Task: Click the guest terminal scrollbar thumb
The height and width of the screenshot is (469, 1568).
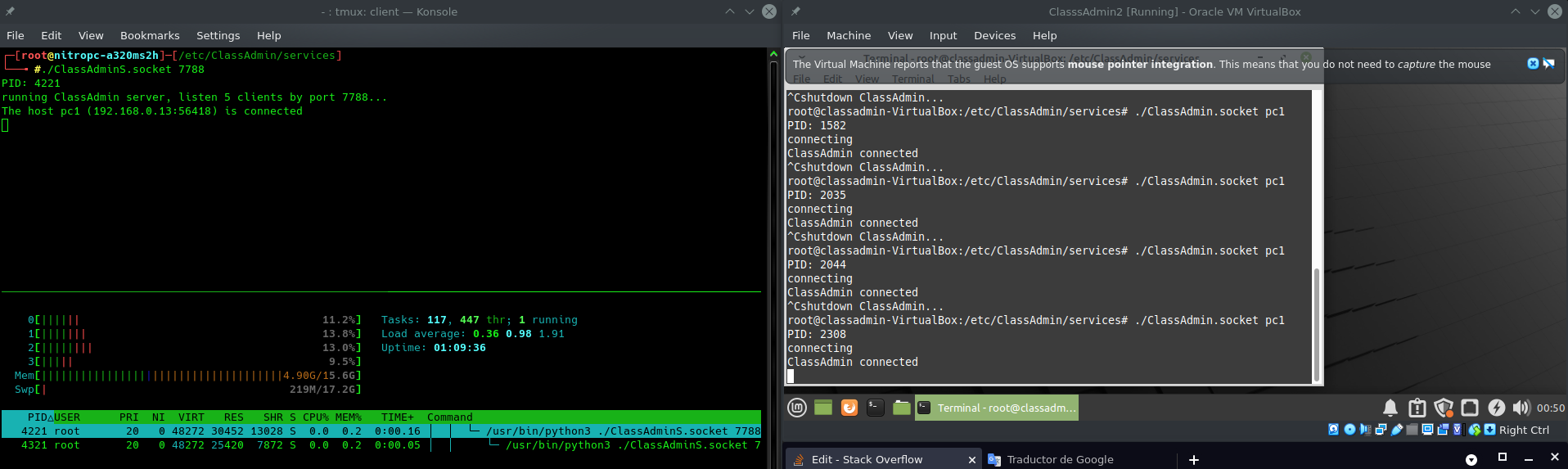Action: pos(1317,323)
